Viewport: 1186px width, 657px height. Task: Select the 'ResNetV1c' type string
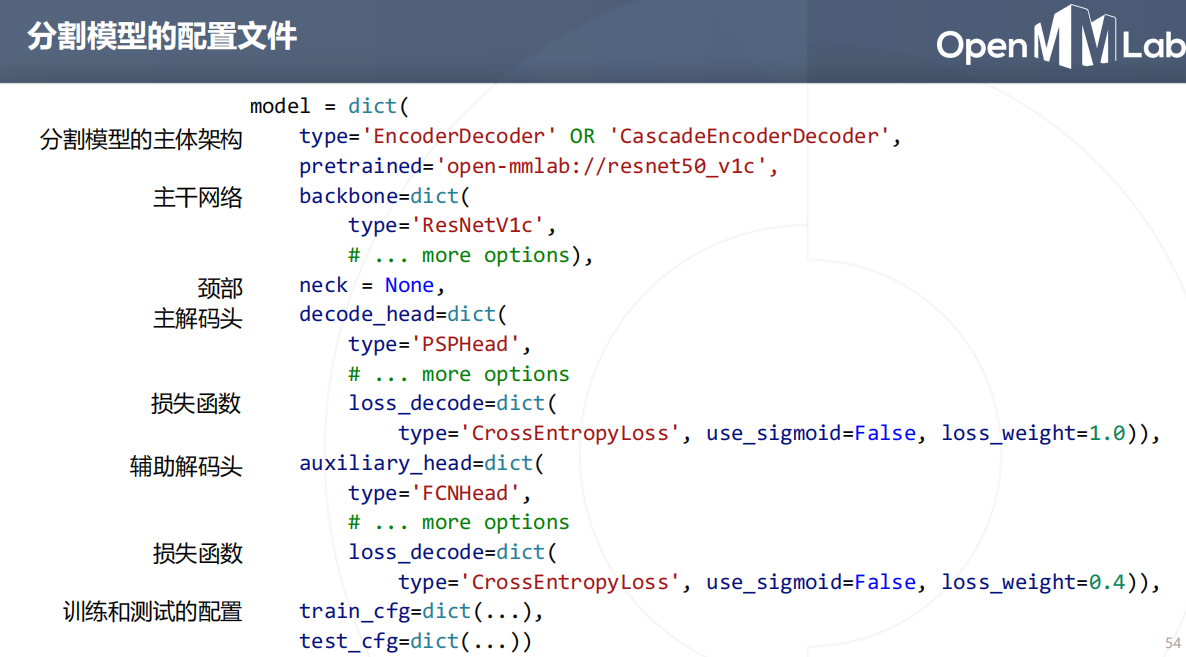click(x=477, y=225)
